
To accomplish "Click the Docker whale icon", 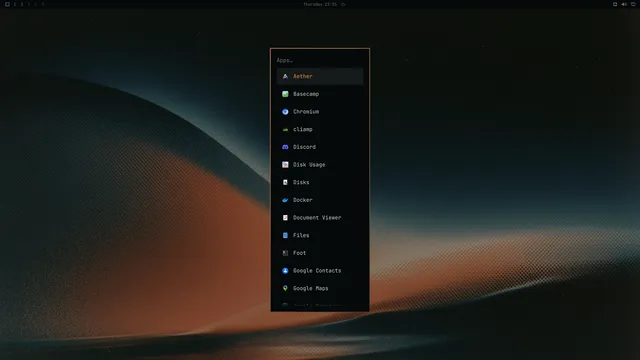I will click(x=285, y=200).
